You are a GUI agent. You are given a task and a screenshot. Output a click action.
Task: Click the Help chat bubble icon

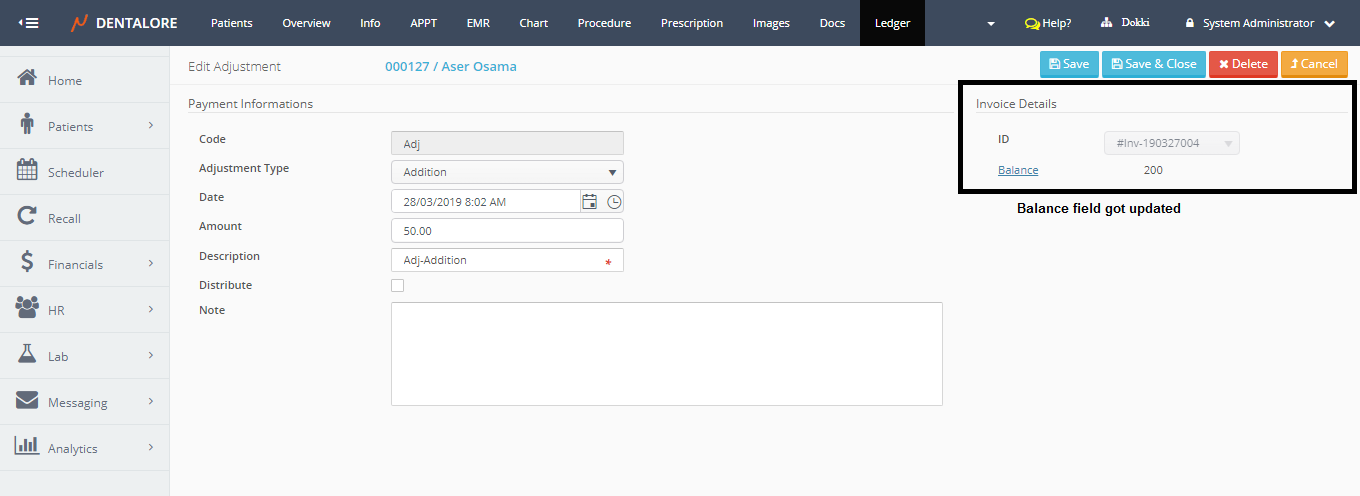click(1032, 23)
